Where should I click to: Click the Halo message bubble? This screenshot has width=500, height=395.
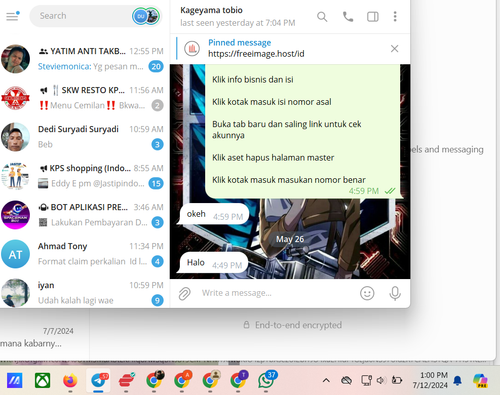coord(213,263)
